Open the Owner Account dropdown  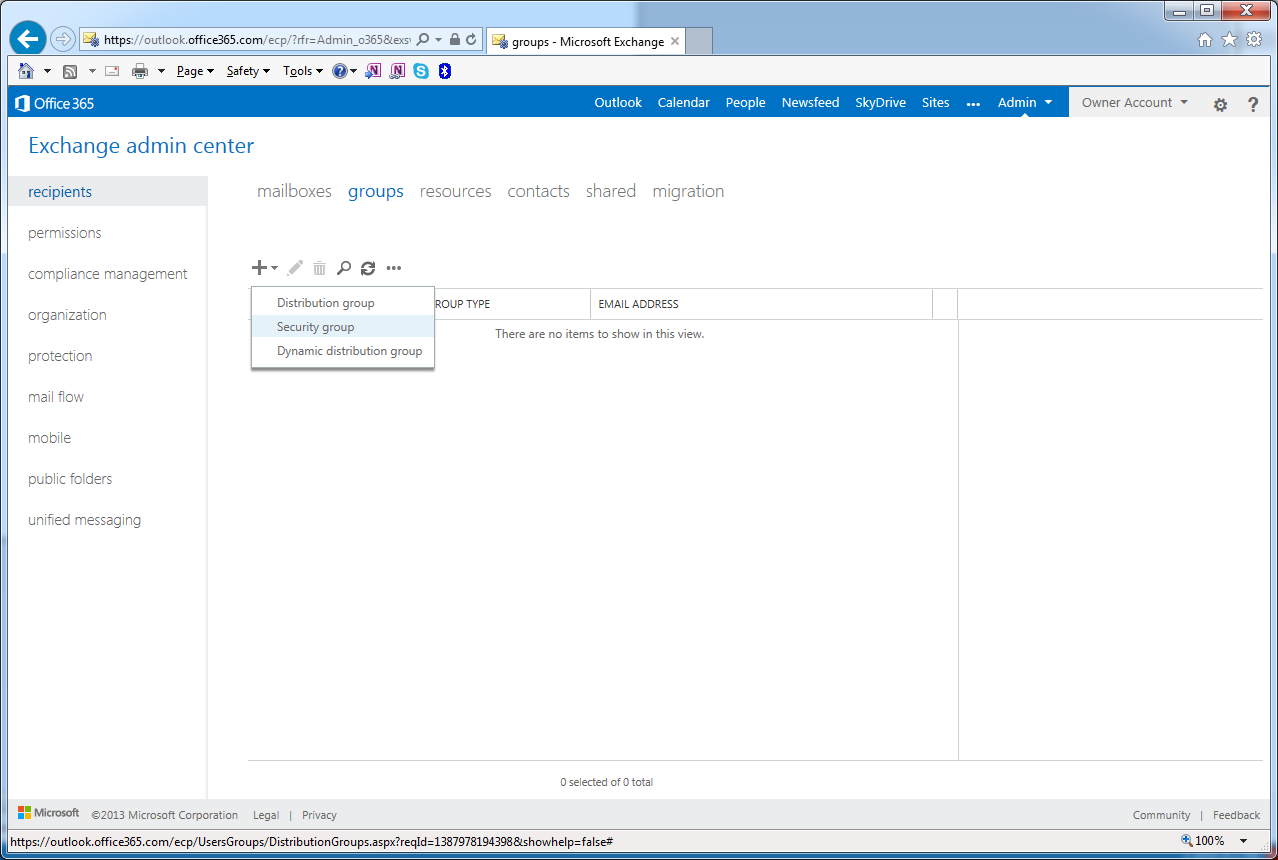click(x=1134, y=102)
